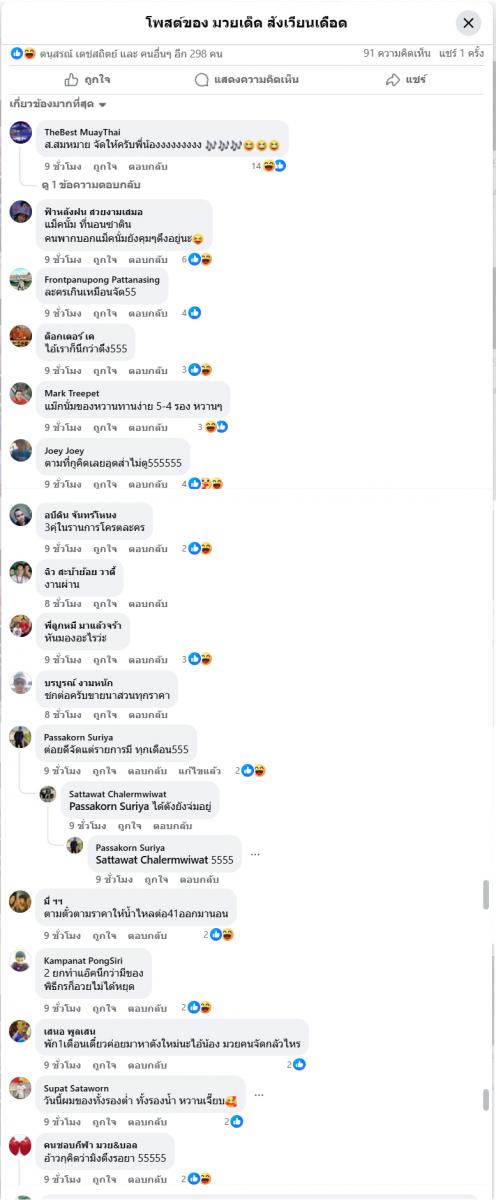Open TheBest MuayThai profile avatar
Screen dimensions: 496x1200
point(21,133)
